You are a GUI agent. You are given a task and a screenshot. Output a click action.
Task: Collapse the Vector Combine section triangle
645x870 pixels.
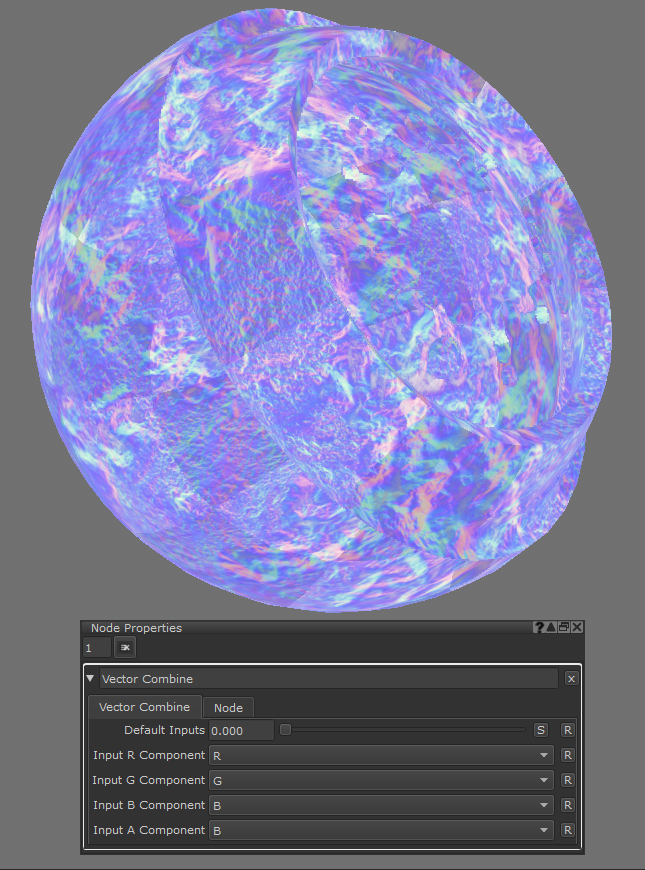click(91, 678)
